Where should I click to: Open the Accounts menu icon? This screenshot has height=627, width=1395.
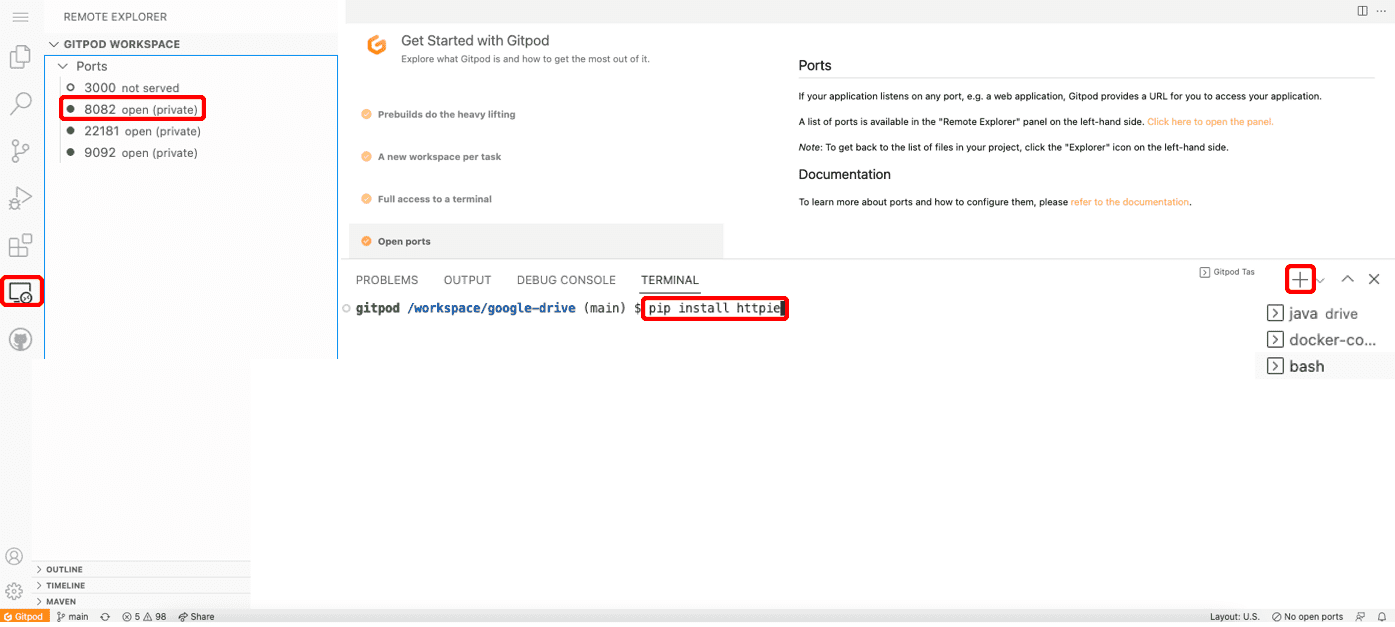(x=15, y=557)
